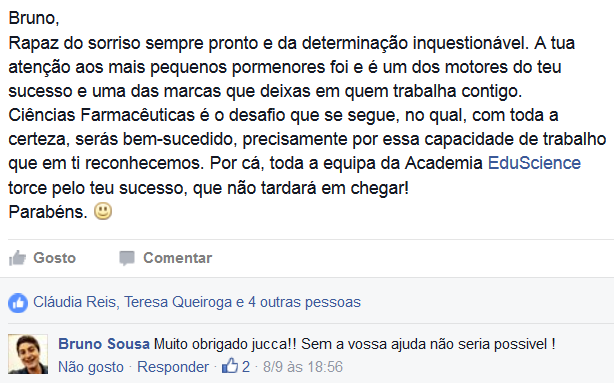Click the comment's small thumbs-up icon
Screen dimensions: 614x383
pos(230,366)
